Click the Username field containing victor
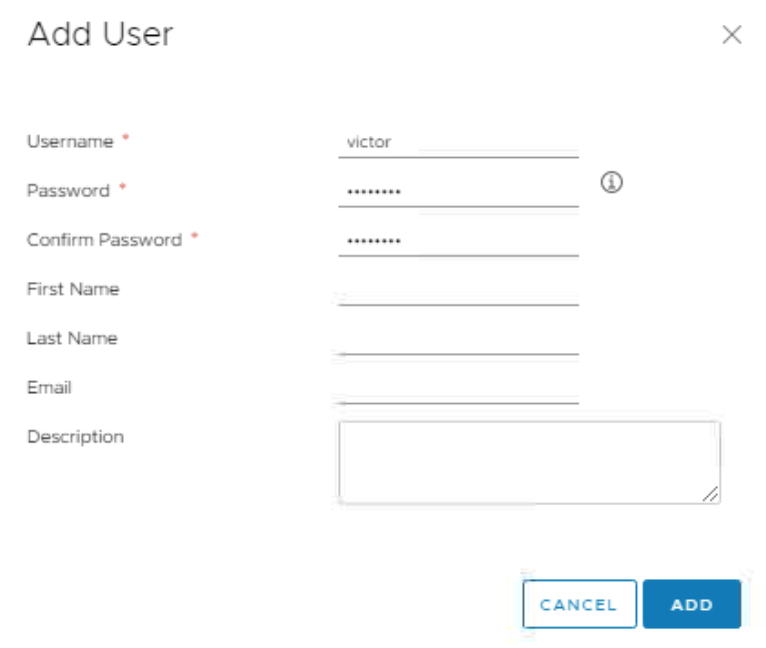Image resolution: width=766 pixels, height=648 pixels. [x=458, y=143]
